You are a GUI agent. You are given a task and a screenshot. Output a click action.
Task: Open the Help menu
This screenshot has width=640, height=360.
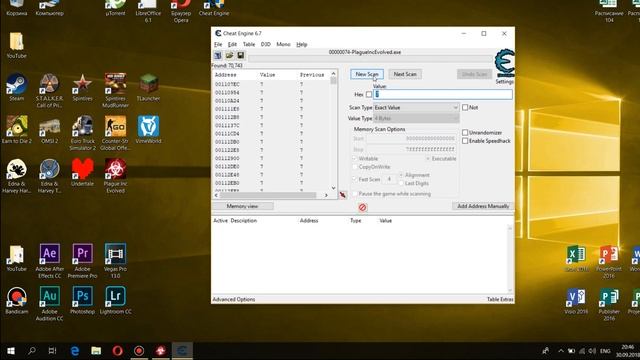coord(302,44)
